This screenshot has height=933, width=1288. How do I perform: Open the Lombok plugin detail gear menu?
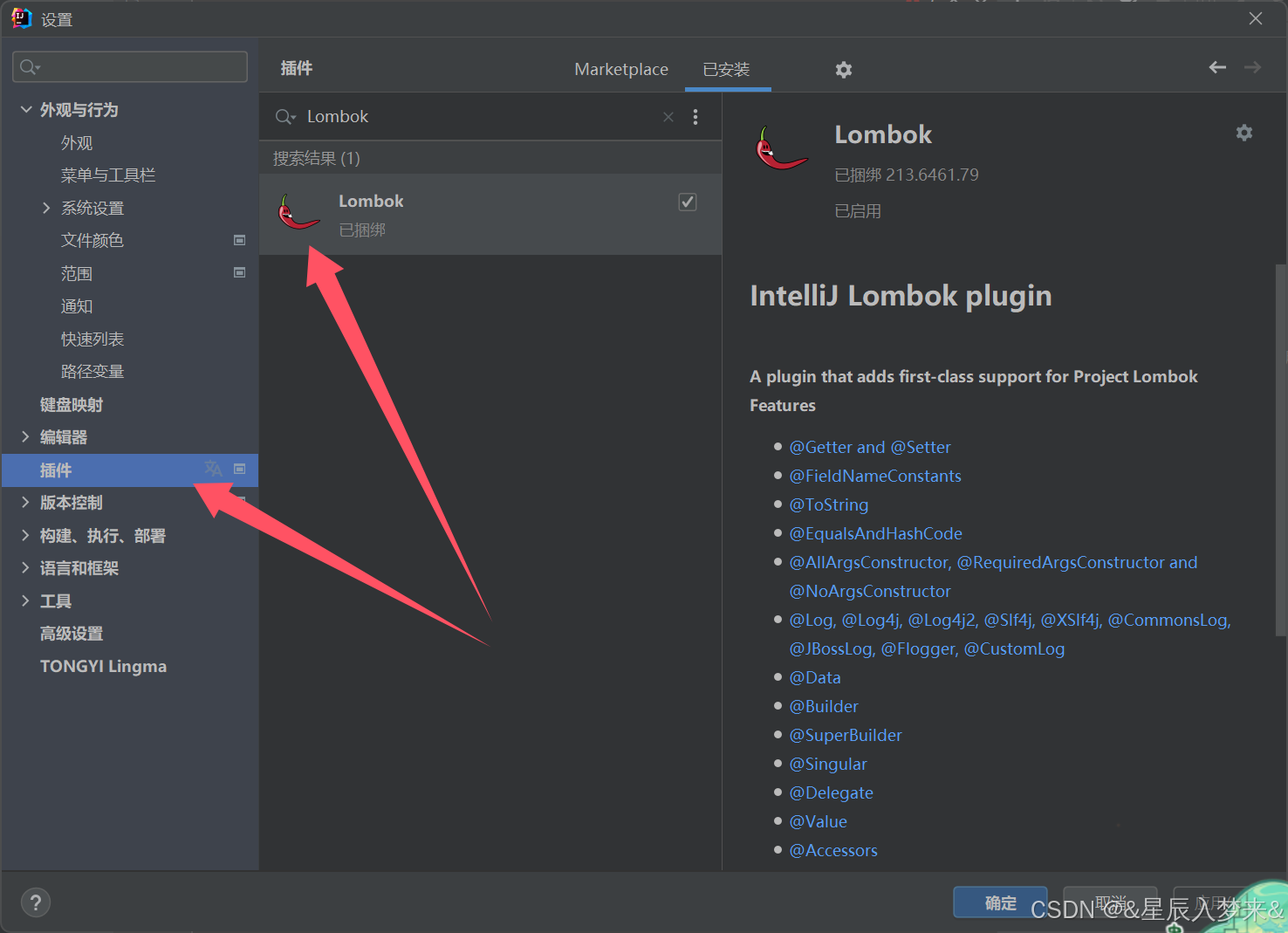[1244, 133]
